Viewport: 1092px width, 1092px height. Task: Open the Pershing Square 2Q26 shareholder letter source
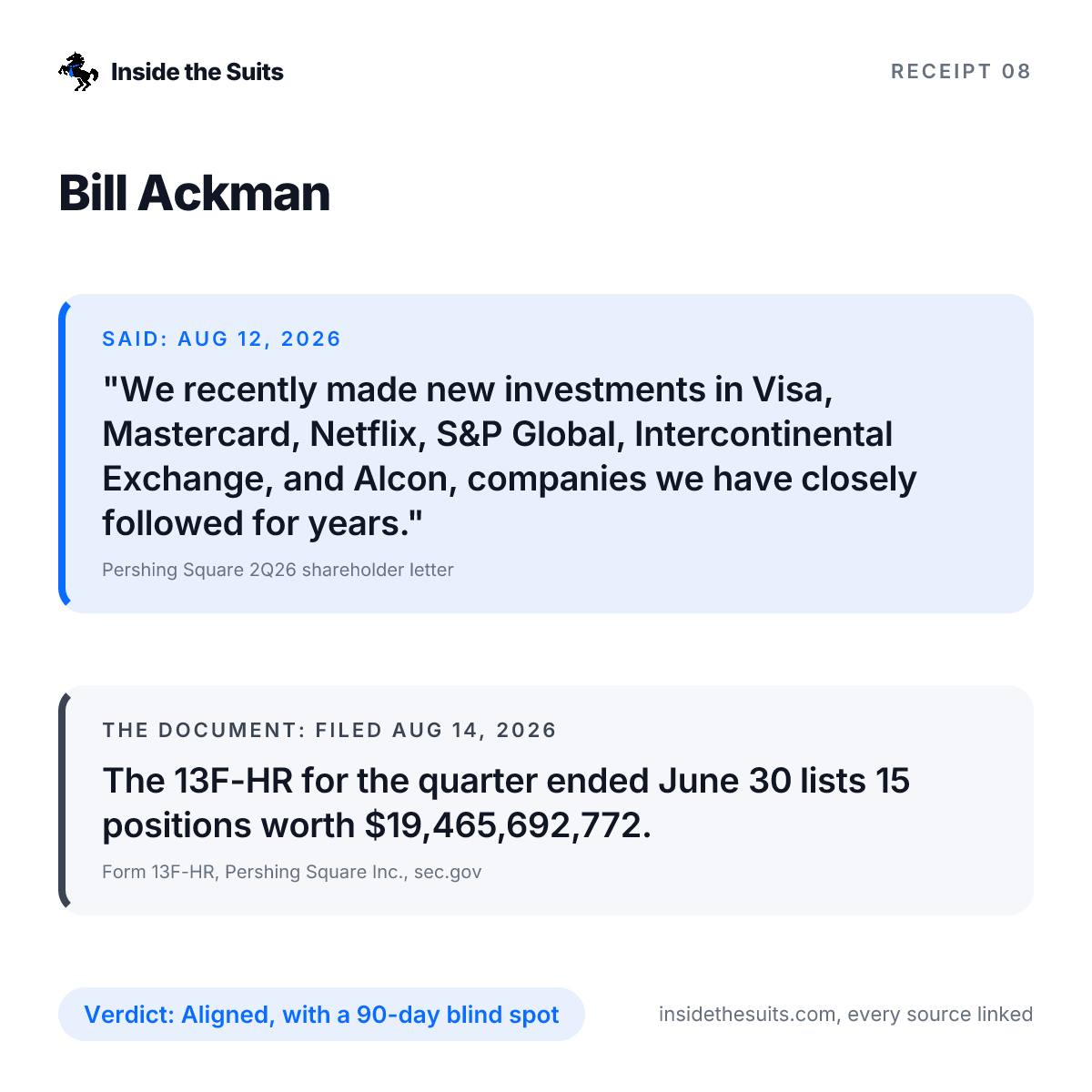[x=278, y=570]
